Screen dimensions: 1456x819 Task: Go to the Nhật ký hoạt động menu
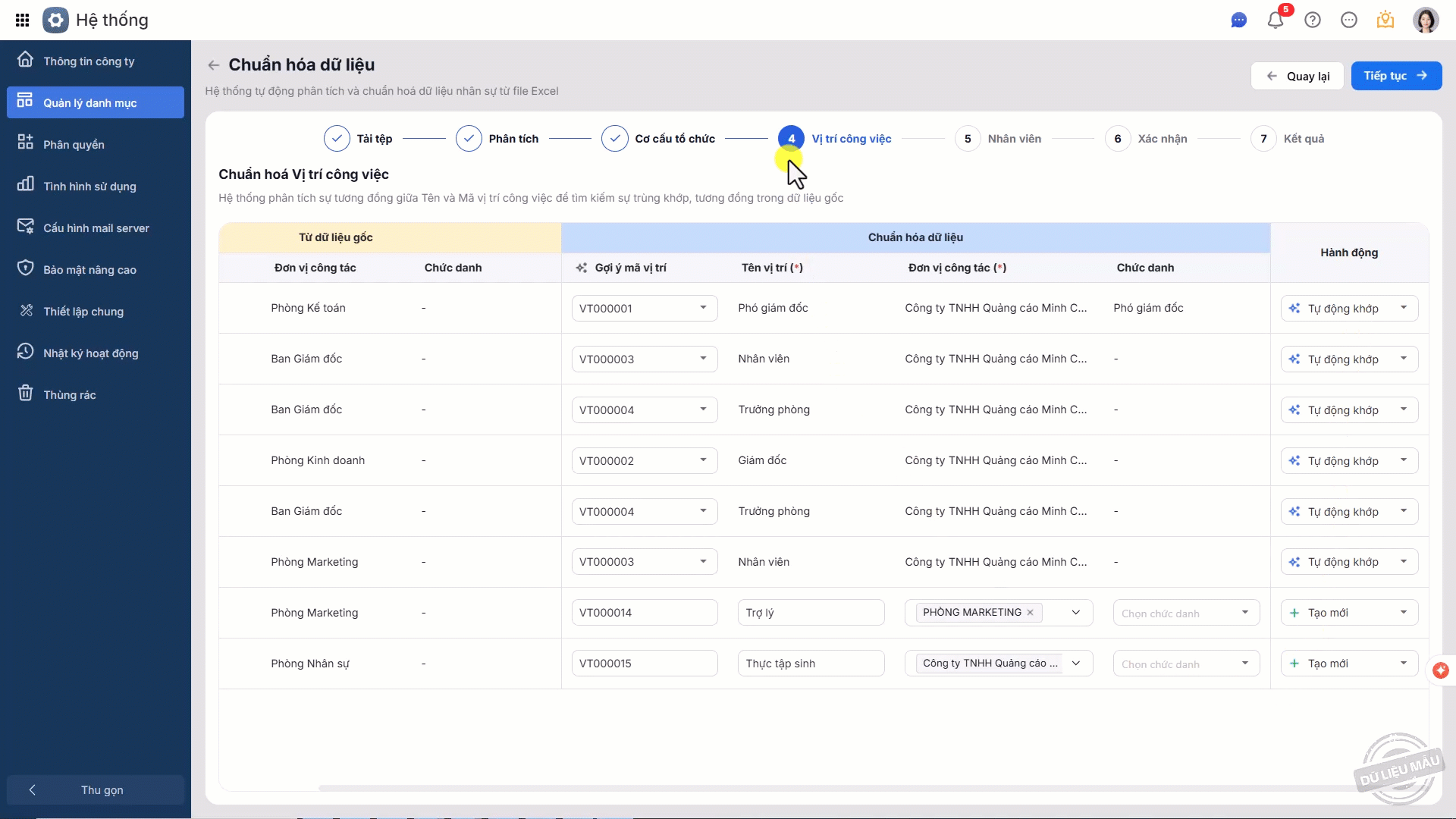[90, 353]
